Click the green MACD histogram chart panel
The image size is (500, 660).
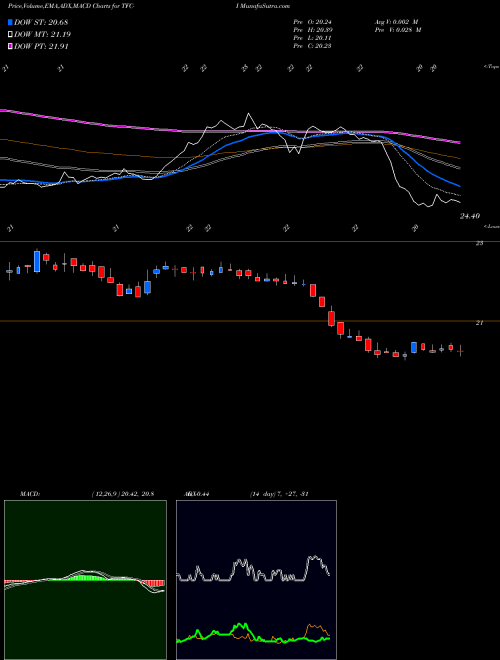coord(85,580)
